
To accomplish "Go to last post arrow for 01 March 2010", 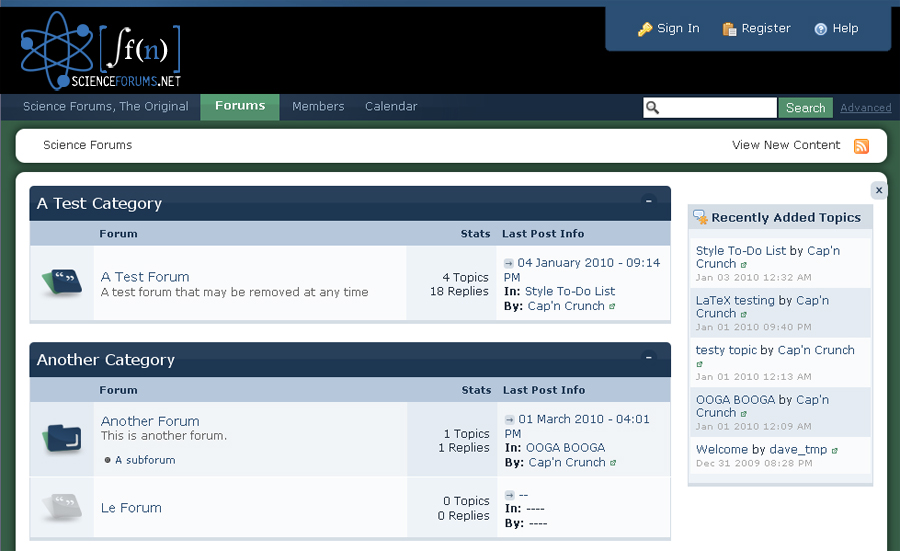I will click(x=509, y=420).
